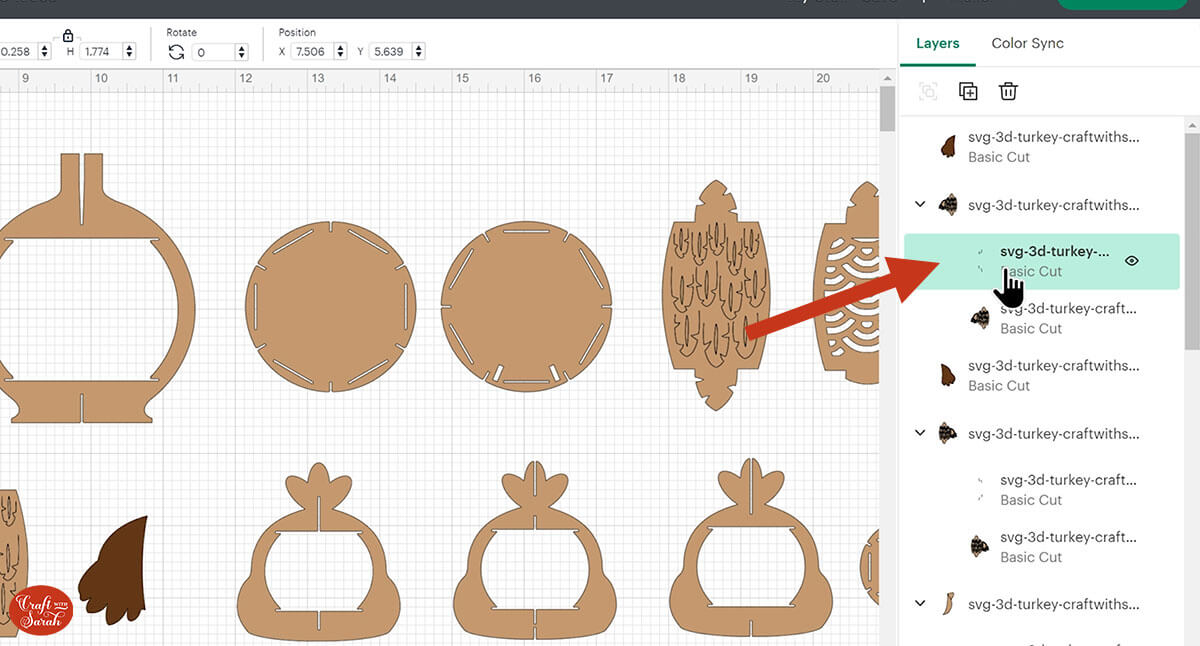Collapse the second expanded layer group in the list
This screenshot has height=646, width=1200.
pyautogui.click(x=920, y=434)
